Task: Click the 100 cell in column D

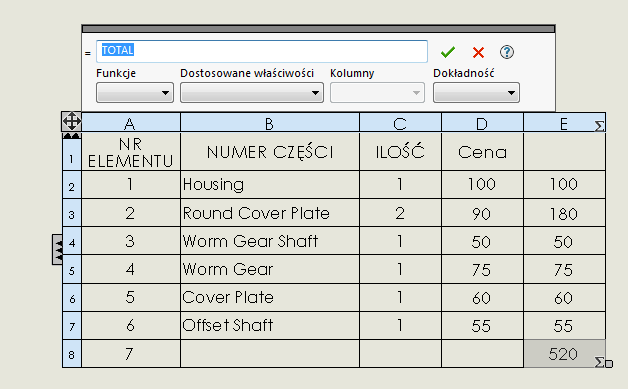Action: click(483, 185)
